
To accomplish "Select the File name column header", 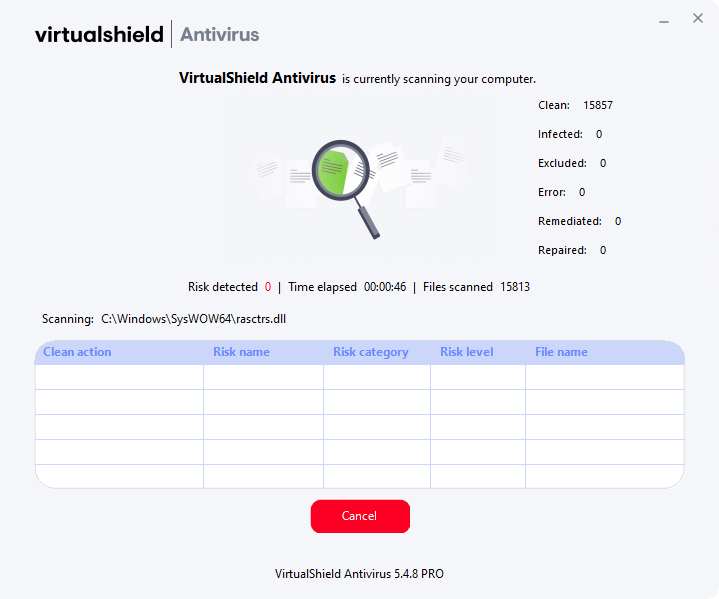I will coord(561,352).
